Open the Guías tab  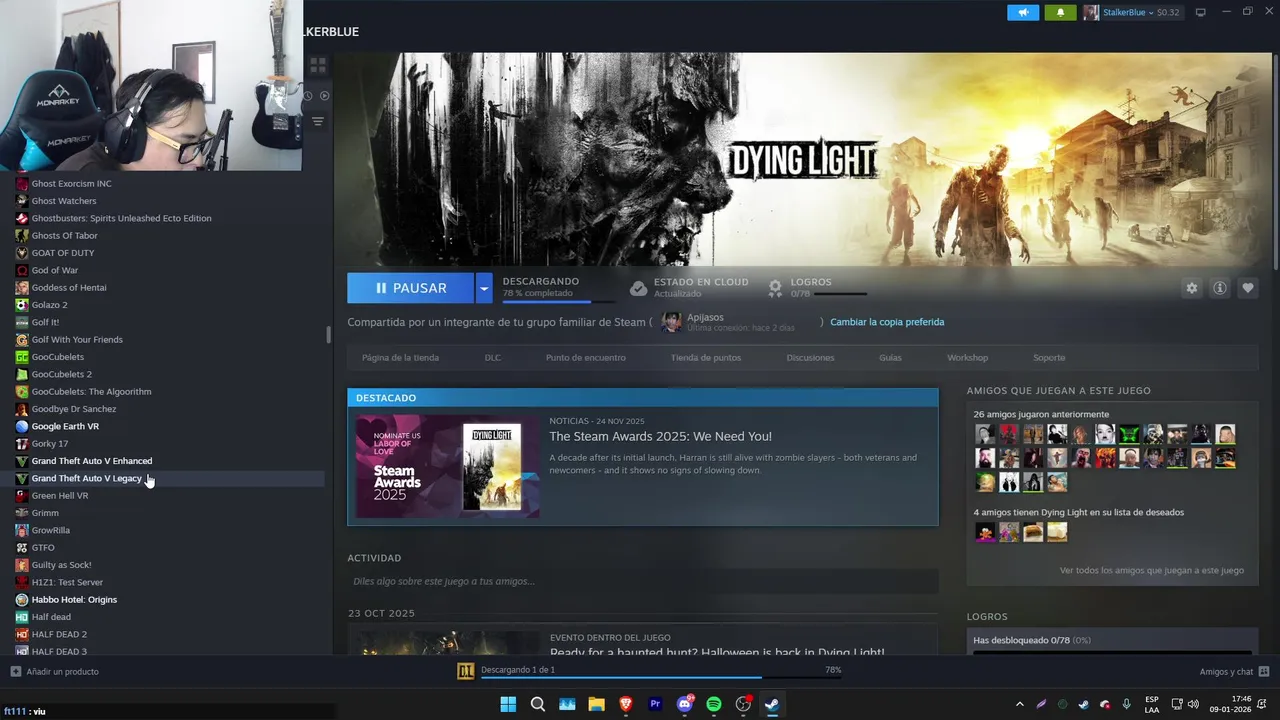pyautogui.click(x=890, y=357)
